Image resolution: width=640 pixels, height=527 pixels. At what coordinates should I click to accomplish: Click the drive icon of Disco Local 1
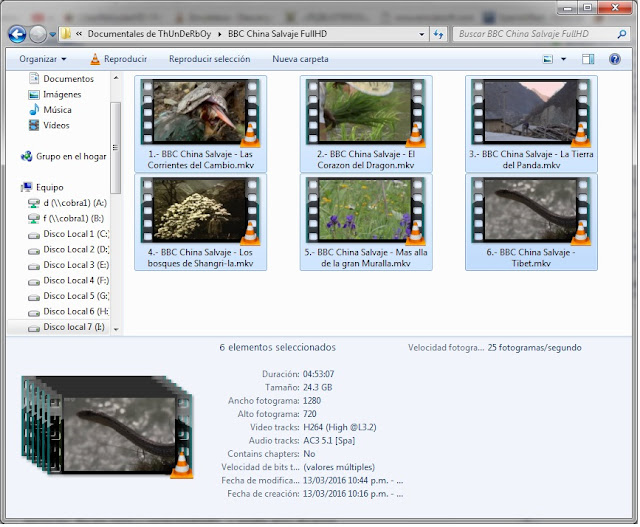tap(34, 235)
